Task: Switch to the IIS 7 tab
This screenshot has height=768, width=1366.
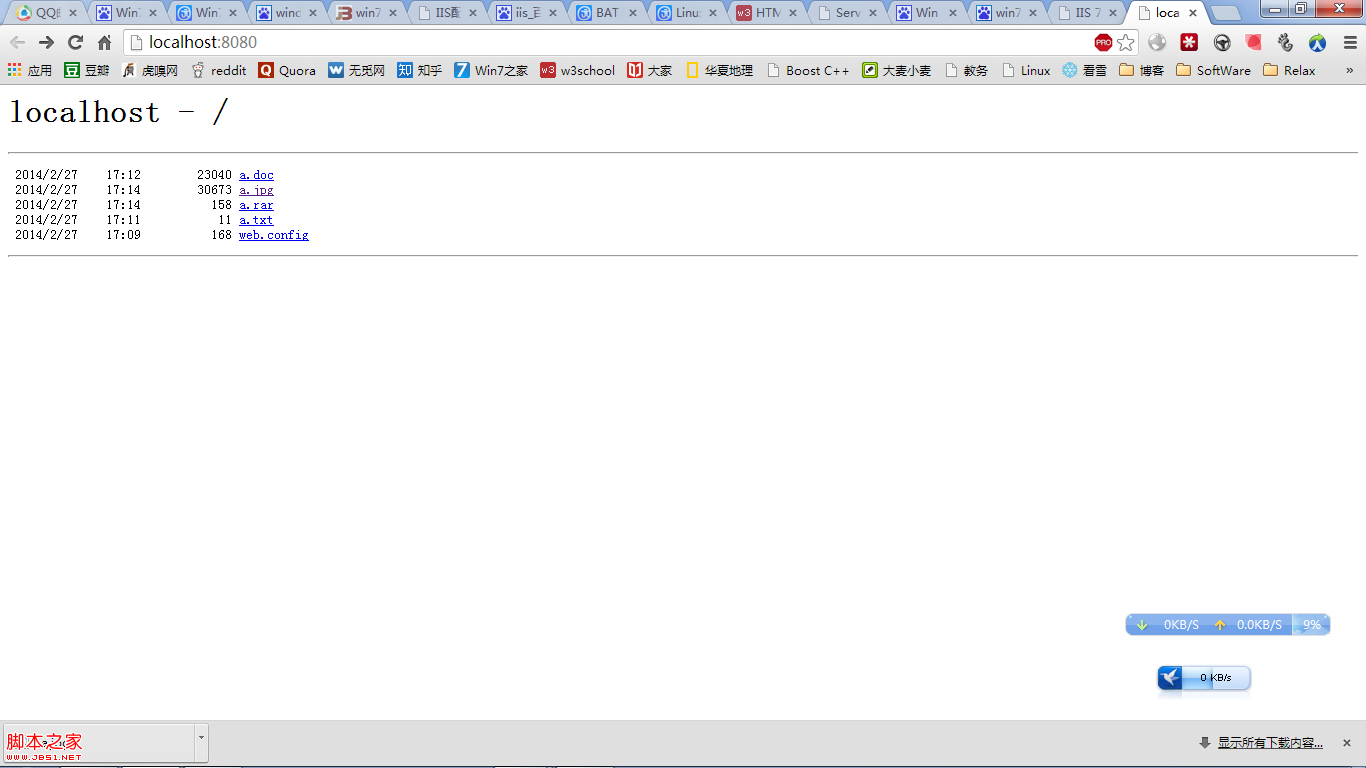Action: click(1086, 13)
